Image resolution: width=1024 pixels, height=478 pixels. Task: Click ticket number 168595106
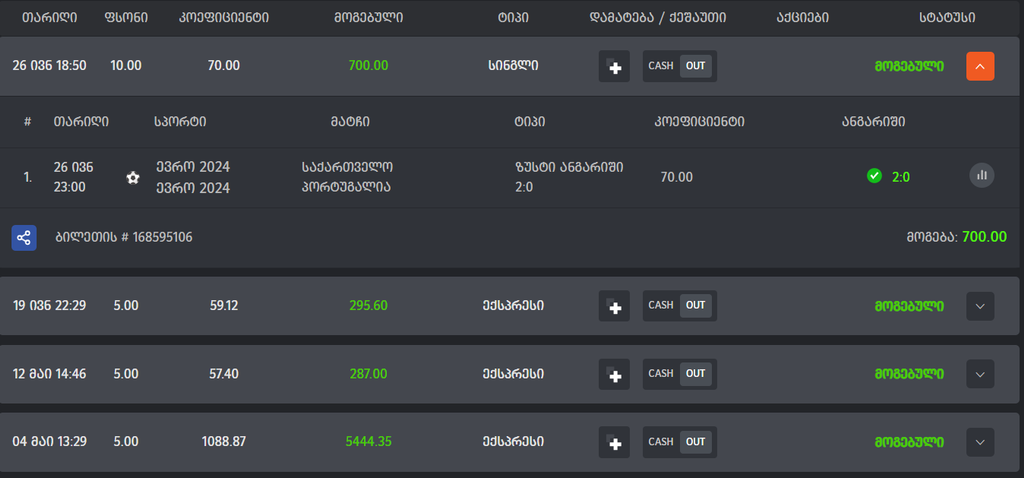pyautogui.click(x=124, y=238)
